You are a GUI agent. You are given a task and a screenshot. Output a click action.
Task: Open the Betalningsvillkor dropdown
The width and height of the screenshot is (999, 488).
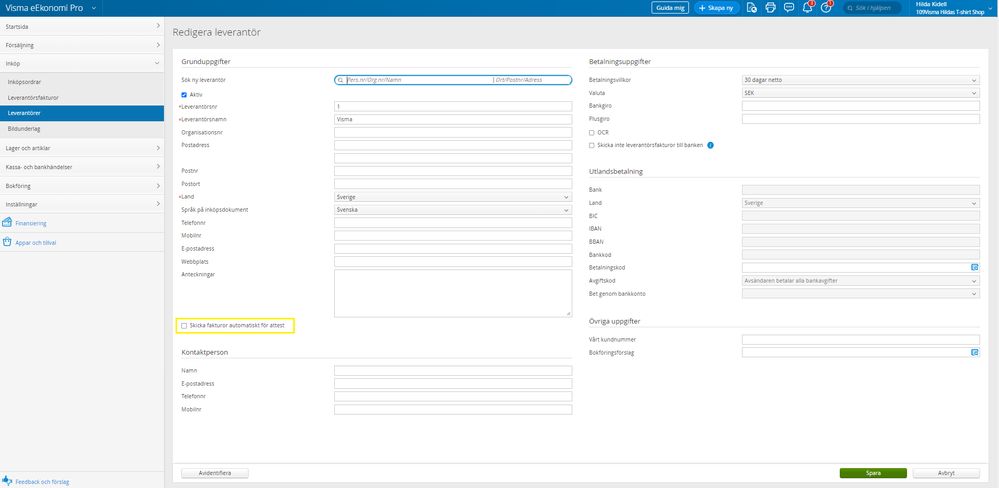[860, 80]
